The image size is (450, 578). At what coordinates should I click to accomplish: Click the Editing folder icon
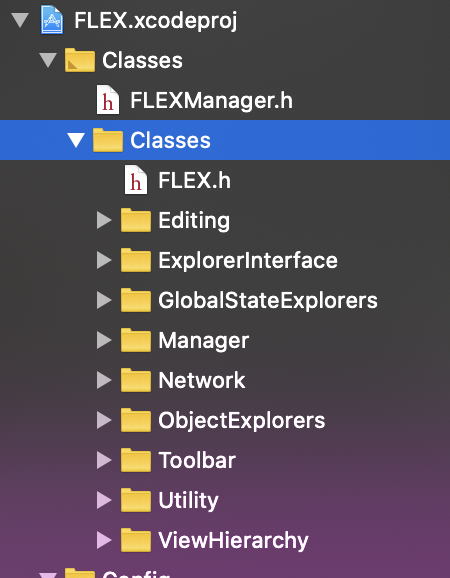coord(136,220)
